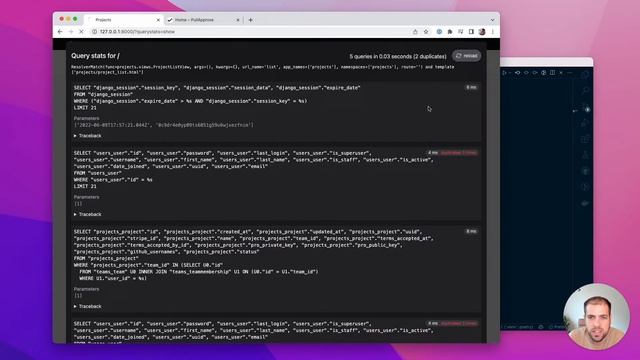Image resolution: width=640 pixels, height=360 pixels.
Task: Share this page from the address bar
Action: [x=415, y=31]
